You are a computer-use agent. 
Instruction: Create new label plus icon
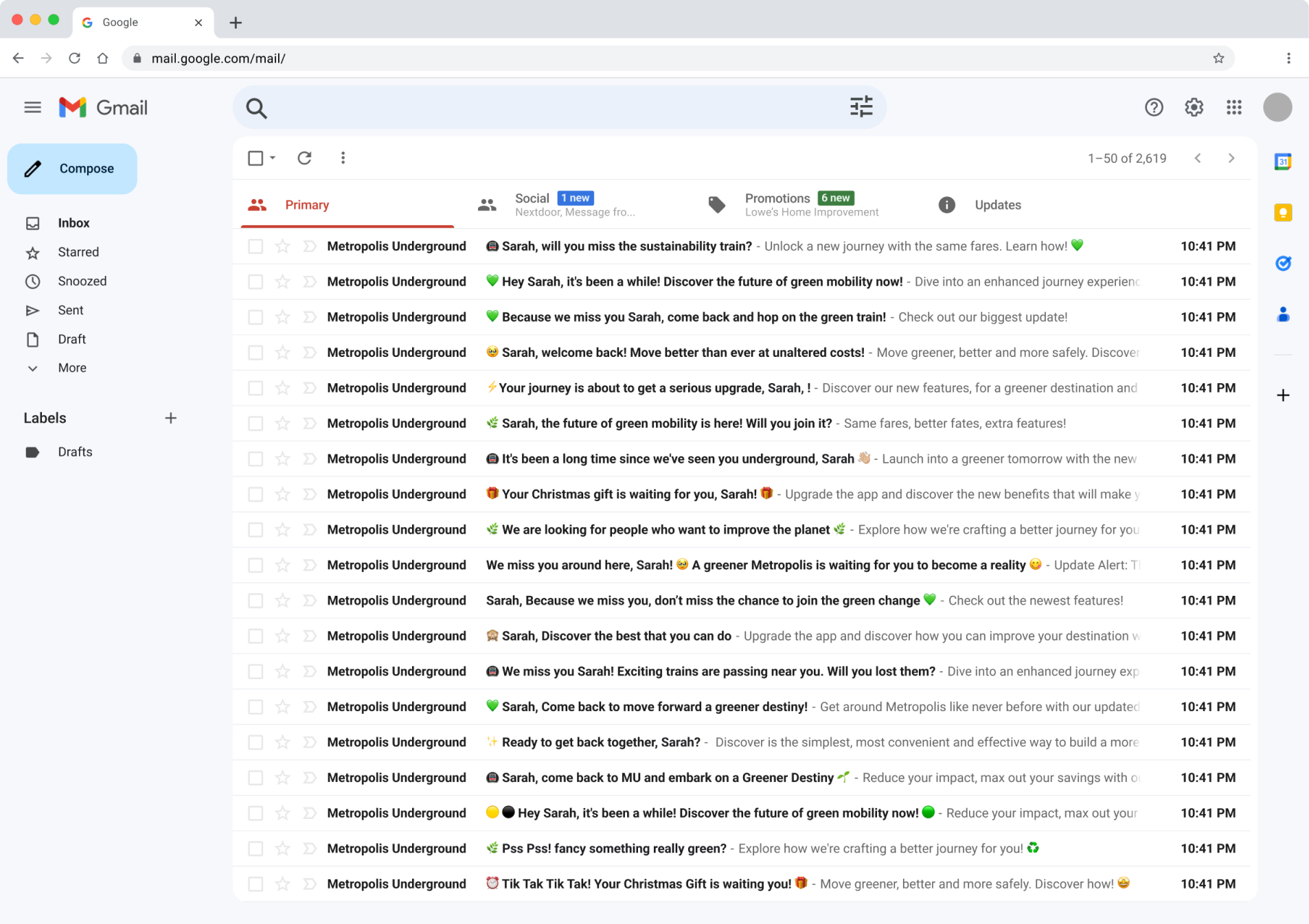pos(171,418)
